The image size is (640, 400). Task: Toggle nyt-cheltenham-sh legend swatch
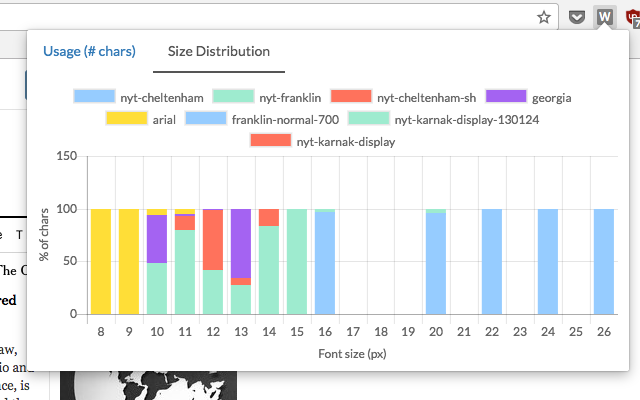coord(351,96)
